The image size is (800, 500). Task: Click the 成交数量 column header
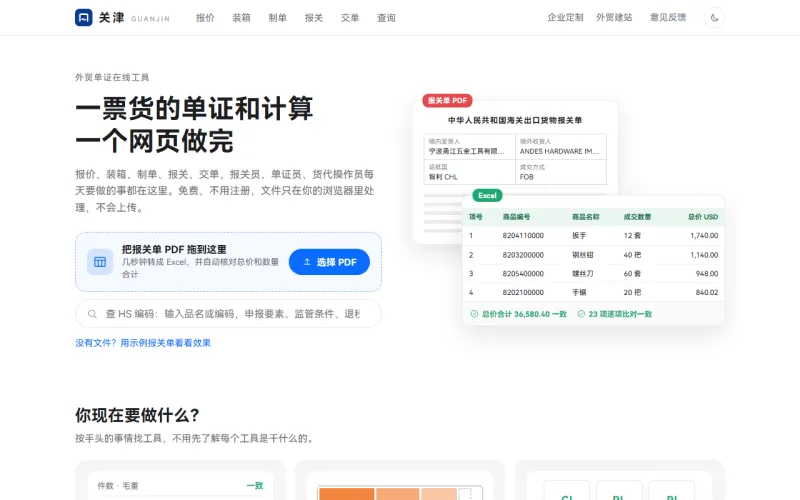pyautogui.click(x=637, y=217)
